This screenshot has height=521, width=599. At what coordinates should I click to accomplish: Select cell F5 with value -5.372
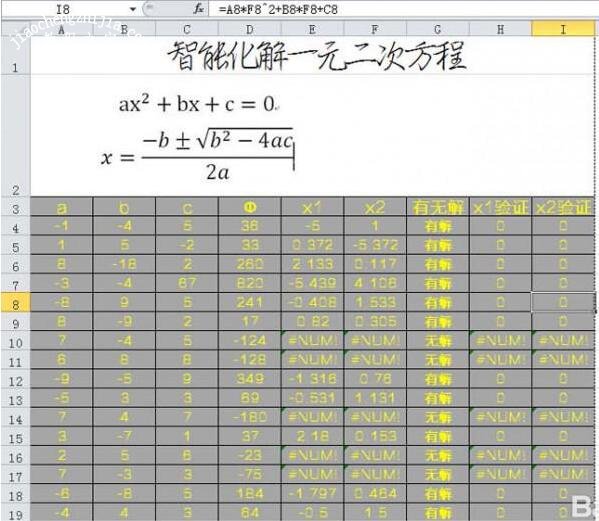(x=375, y=245)
